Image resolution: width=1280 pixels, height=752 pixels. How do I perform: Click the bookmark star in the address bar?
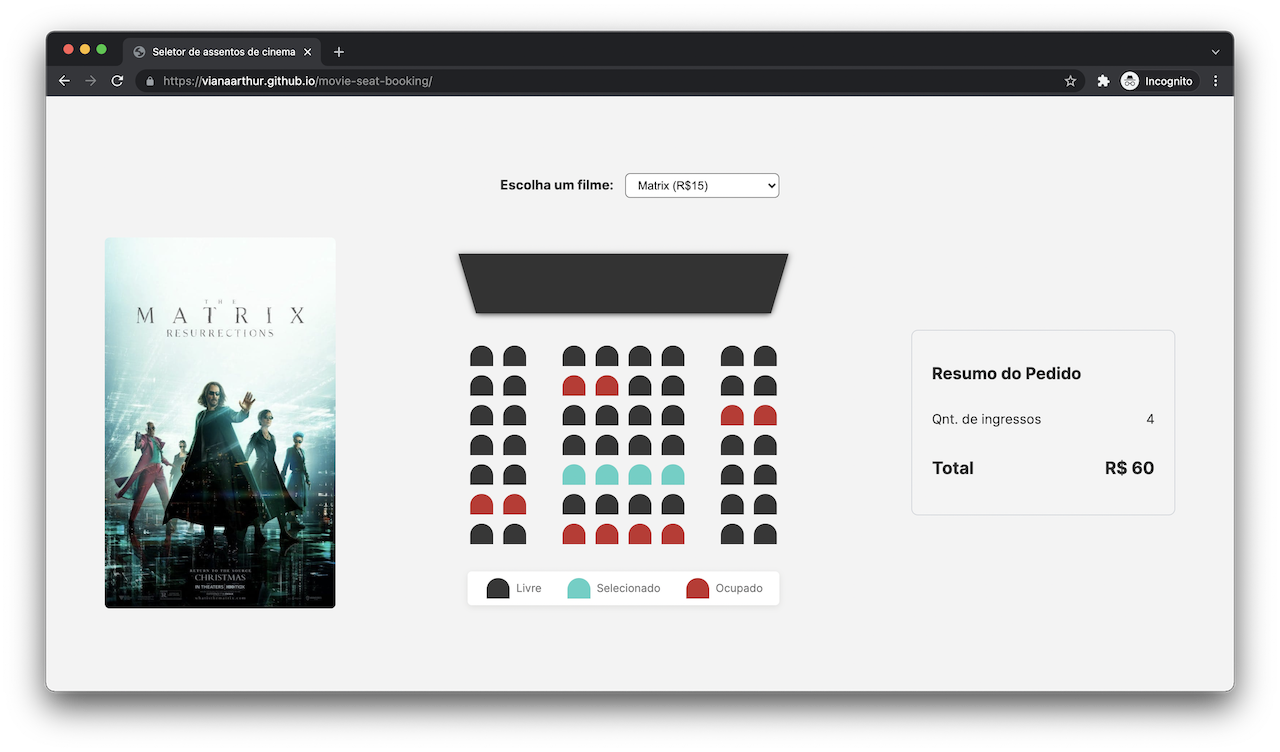coord(1070,81)
